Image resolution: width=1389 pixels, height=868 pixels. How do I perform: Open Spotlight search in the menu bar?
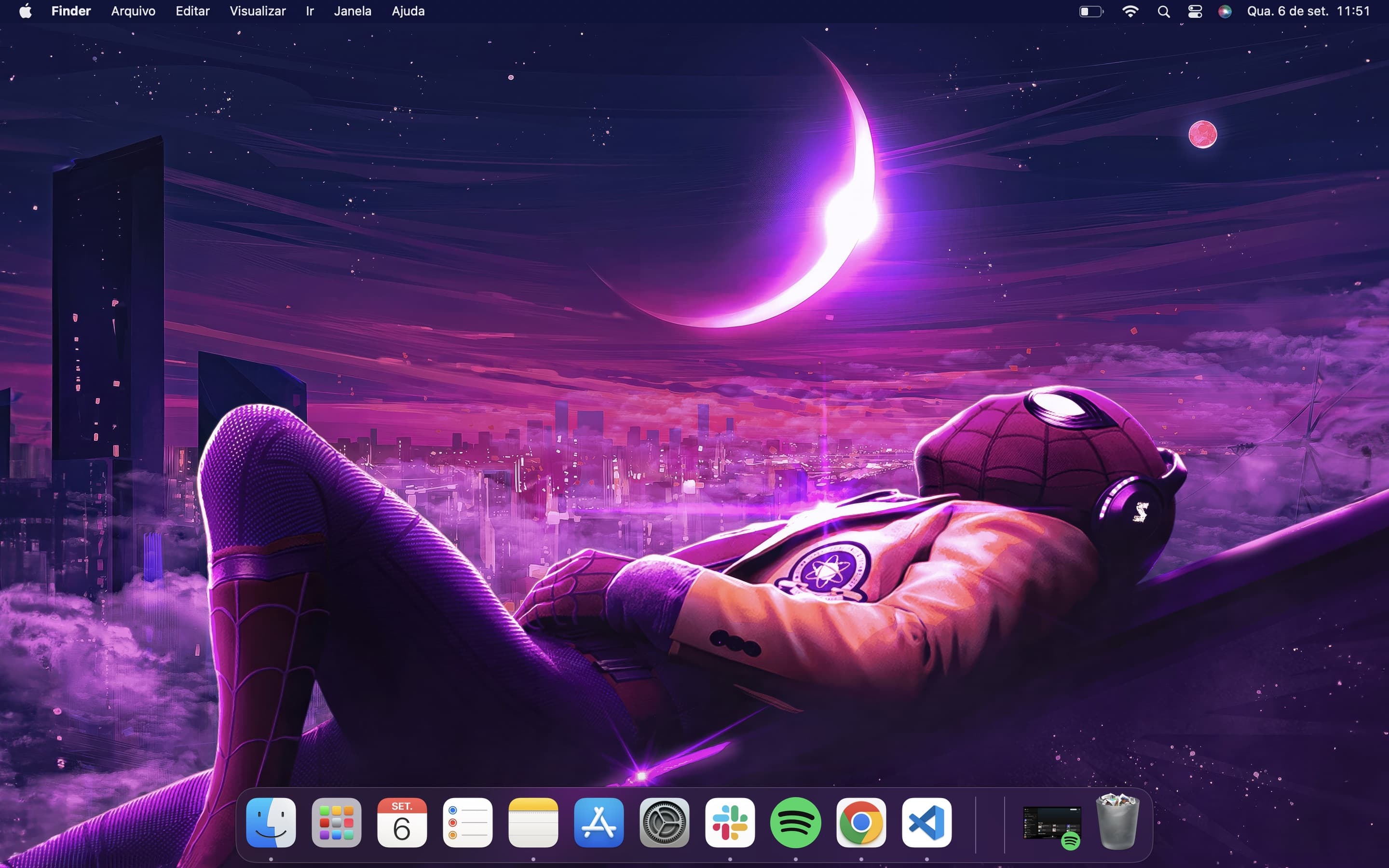click(1164, 11)
